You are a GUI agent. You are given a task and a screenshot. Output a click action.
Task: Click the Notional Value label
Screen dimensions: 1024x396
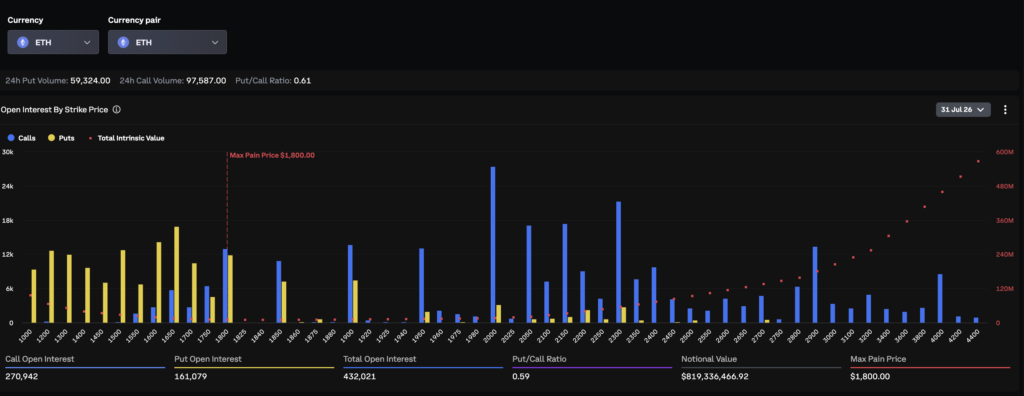click(x=709, y=359)
